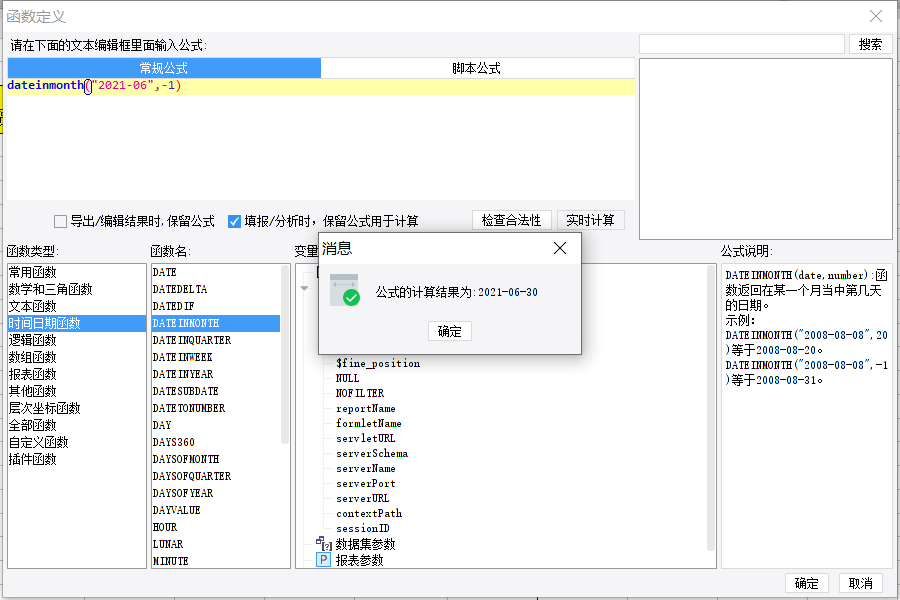The image size is (900, 600).
Task: Close the 消息 popup with X
Action: click(560, 248)
